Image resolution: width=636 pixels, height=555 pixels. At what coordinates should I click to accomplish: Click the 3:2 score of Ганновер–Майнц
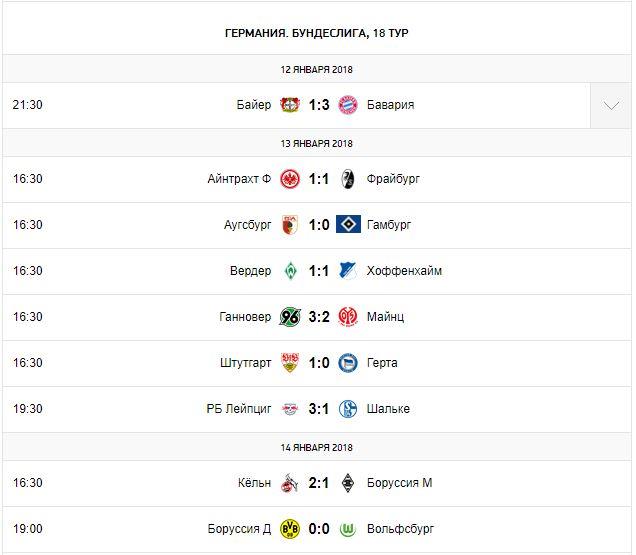319,317
